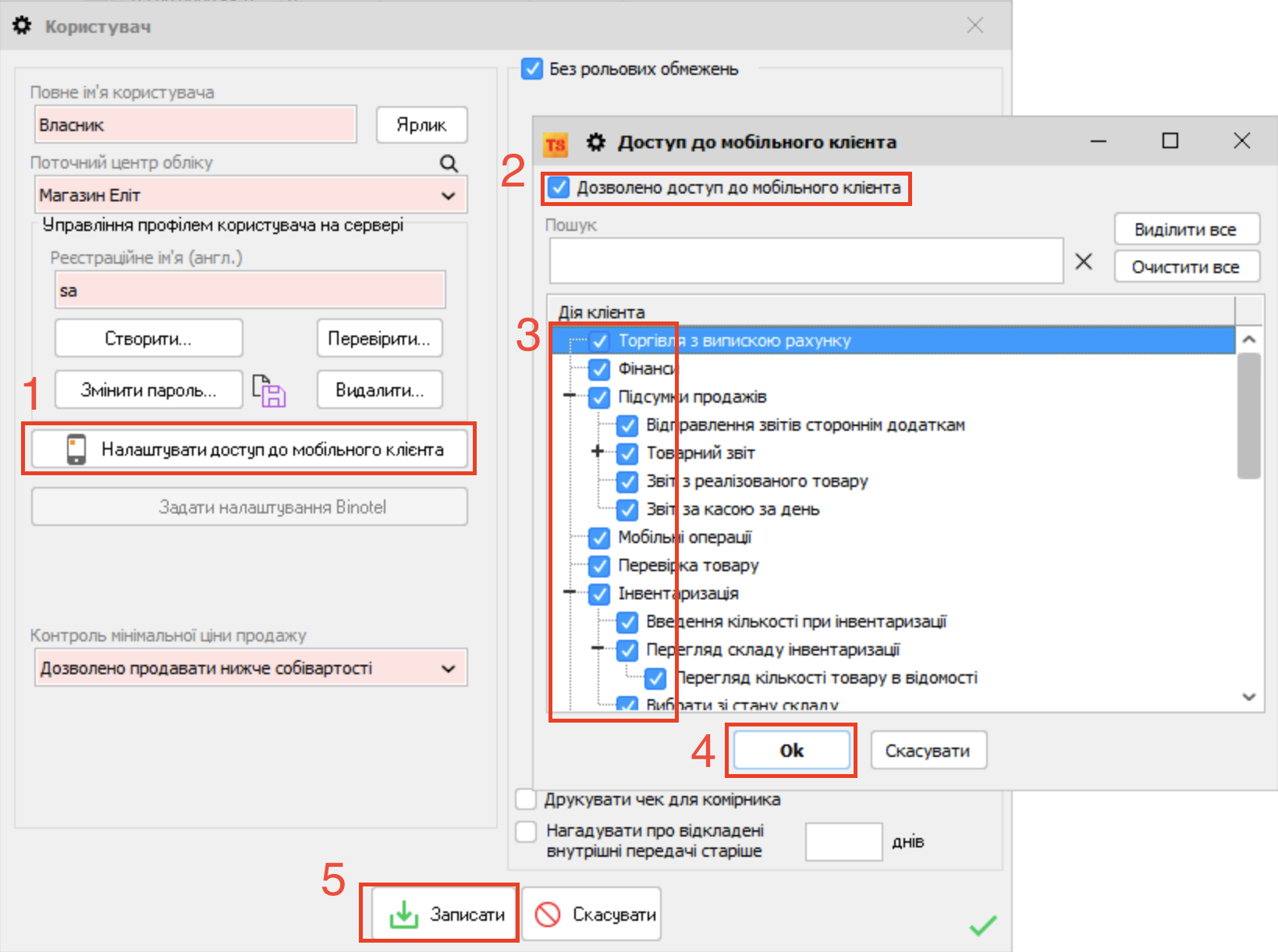1278x952 pixels.
Task: Collapse the 'Підсумки продажів' tree node
Action: [570, 396]
